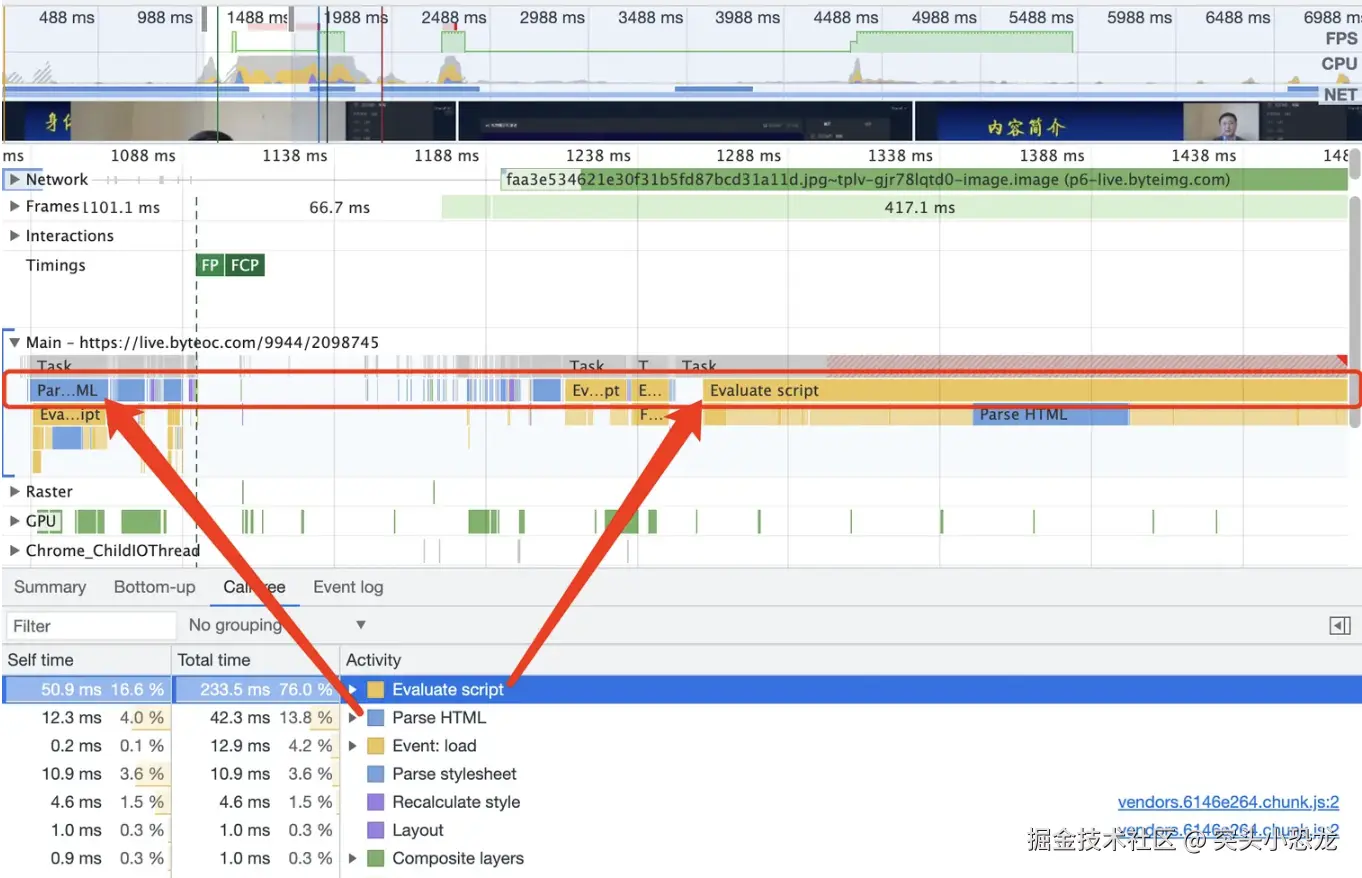The width and height of the screenshot is (1362, 878).
Task: Click the FPS label in overview
Action: coord(1341,38)
